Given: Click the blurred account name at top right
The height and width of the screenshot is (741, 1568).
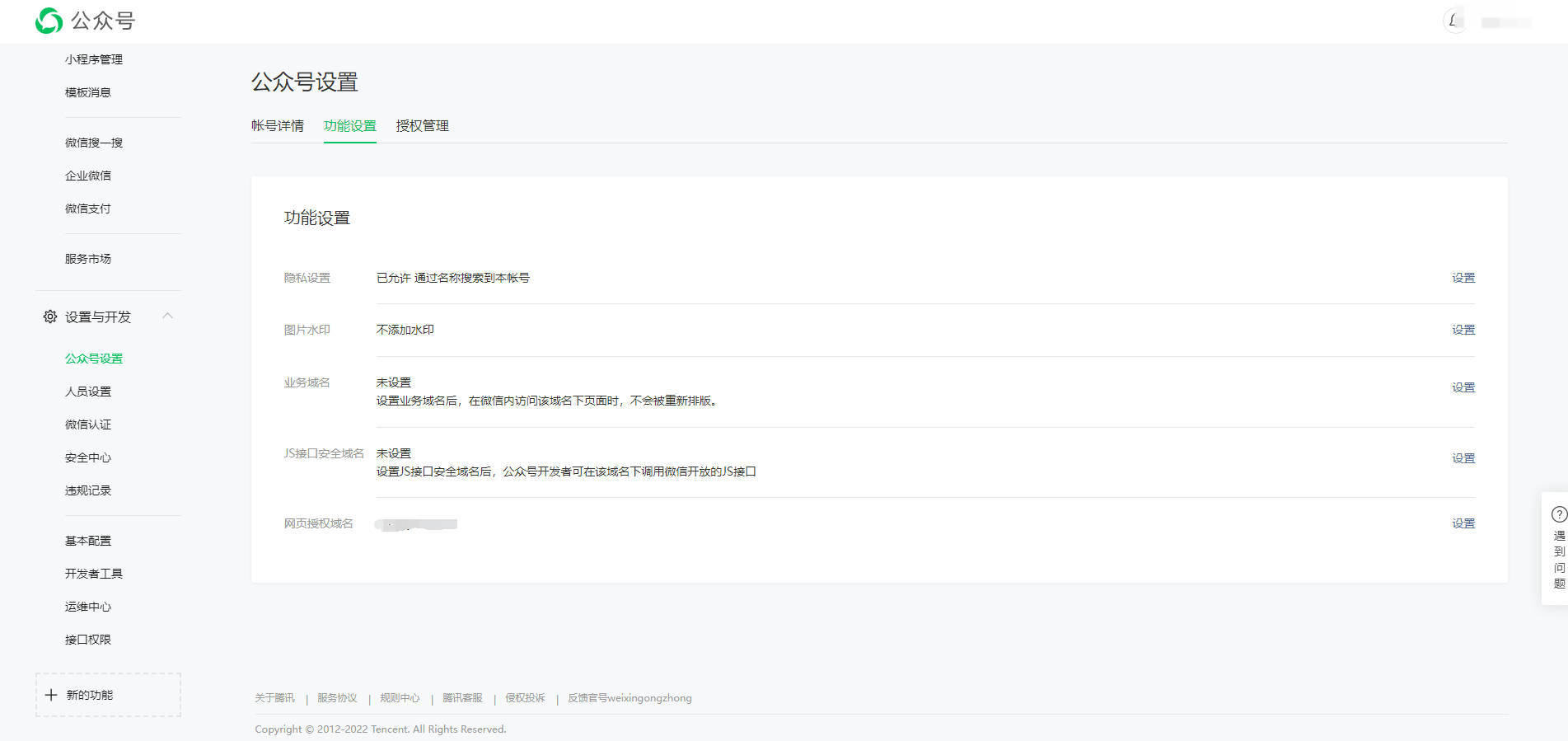Looking at the screenshot, I should (1506, 22).
